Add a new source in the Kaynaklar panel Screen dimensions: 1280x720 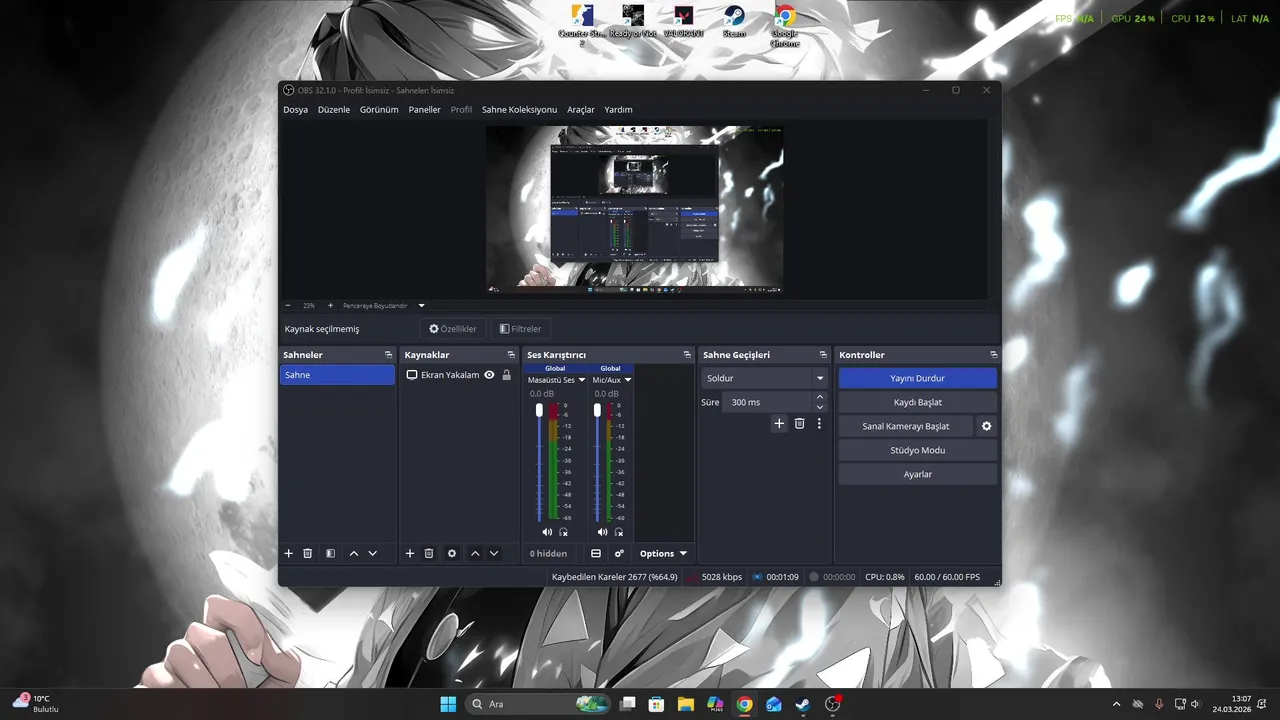(x=410, y=553)
